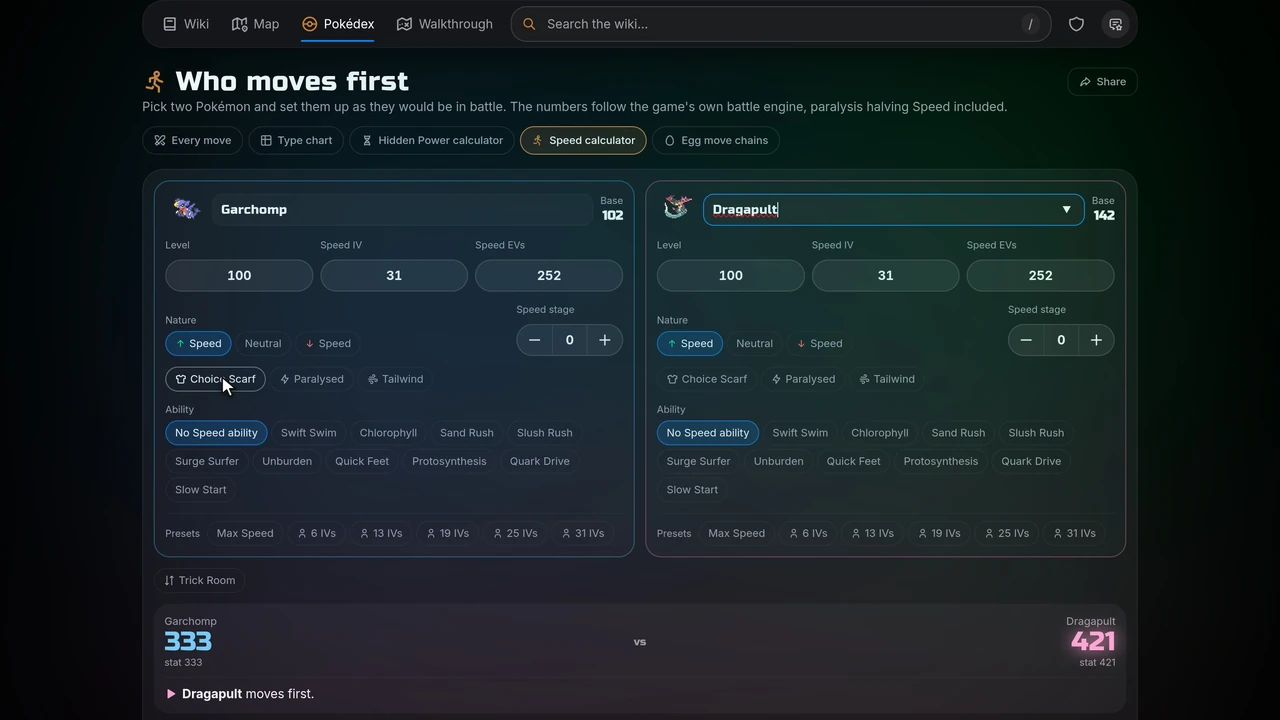Toggle Choice Scarf for Dragapult
Image resolution: width=1280 pixels, height=720 pixels.
[707, 379]
